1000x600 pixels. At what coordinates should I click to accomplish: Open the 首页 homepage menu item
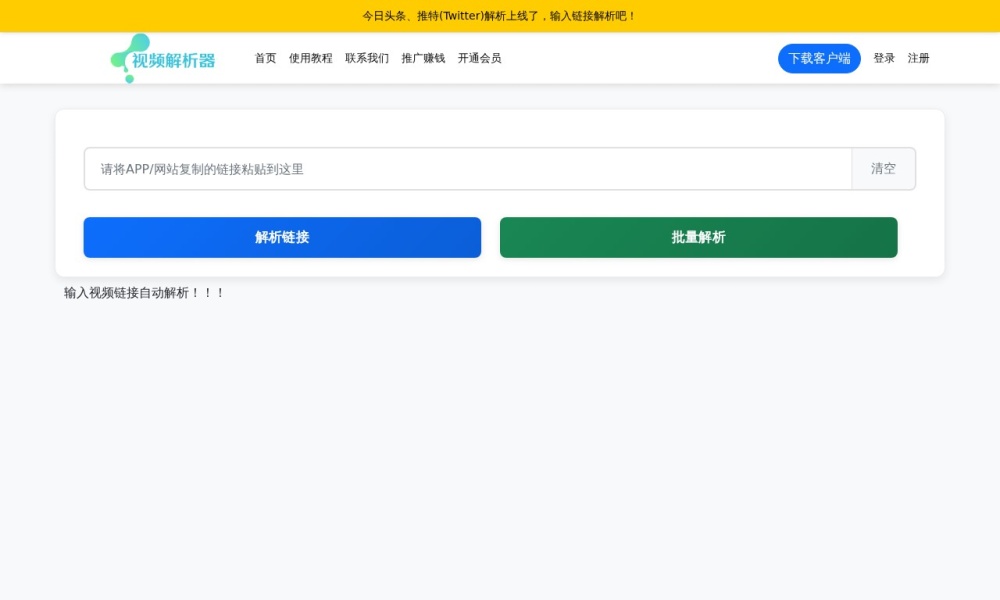pyautogui.click(x=264, y=58)
